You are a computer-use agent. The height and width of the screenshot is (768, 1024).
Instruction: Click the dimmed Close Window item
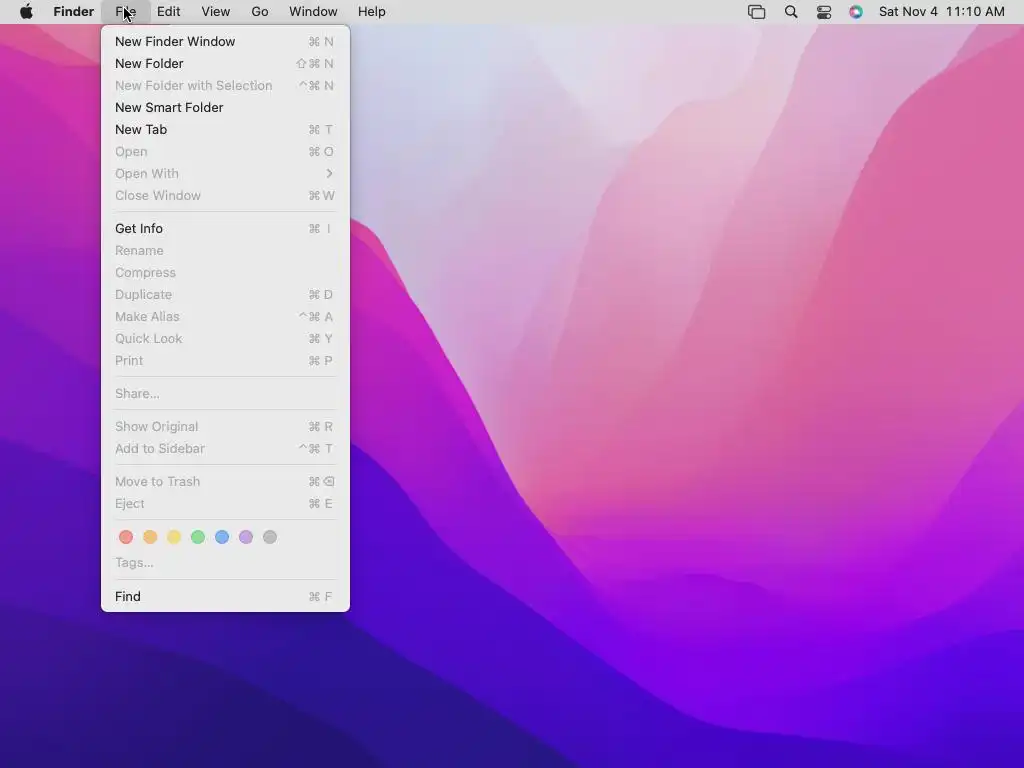[x=225, y=195]
